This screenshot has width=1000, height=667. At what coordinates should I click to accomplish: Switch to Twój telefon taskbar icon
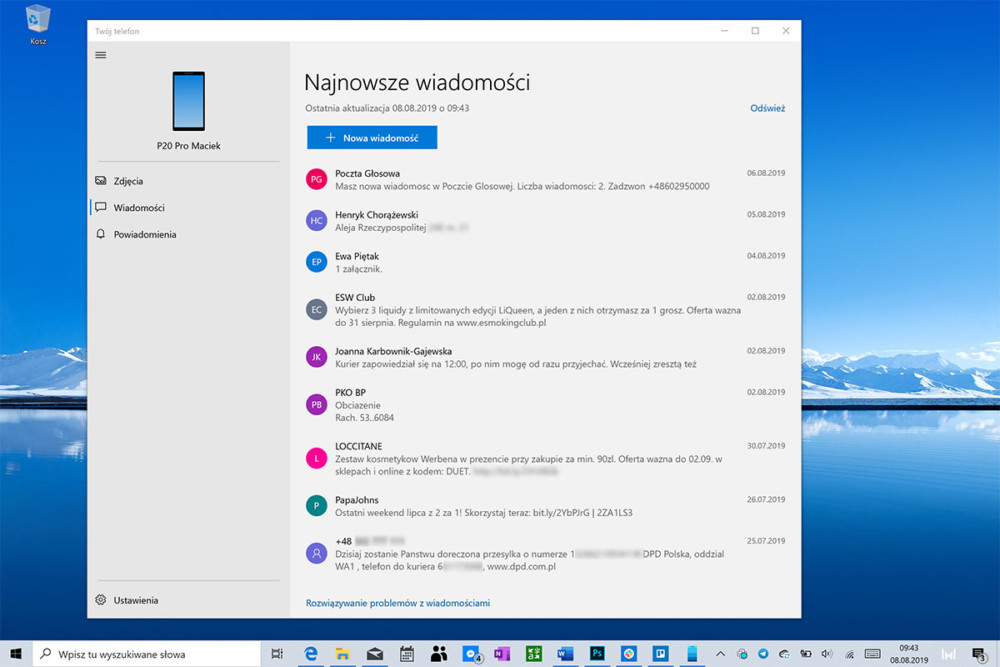[x=692, y=654]
